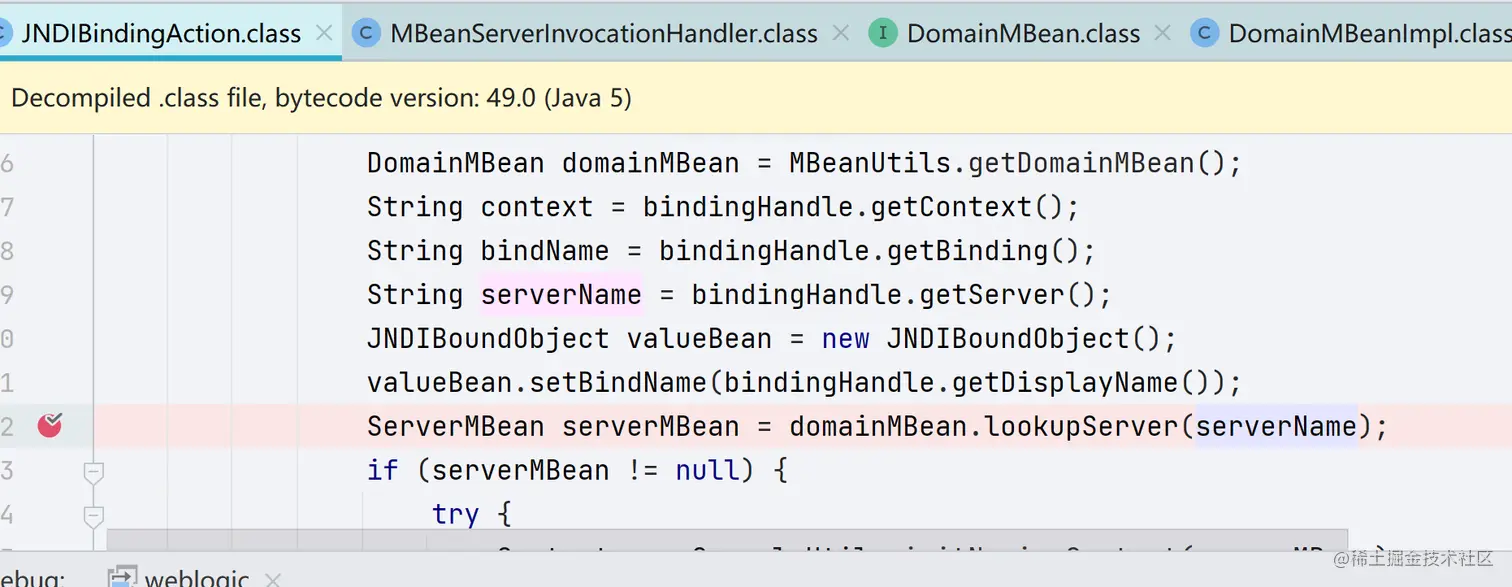Click bindingHandle.getContext() call
Viewport: 1512px width, 587px height.
[x=851, y=207]
